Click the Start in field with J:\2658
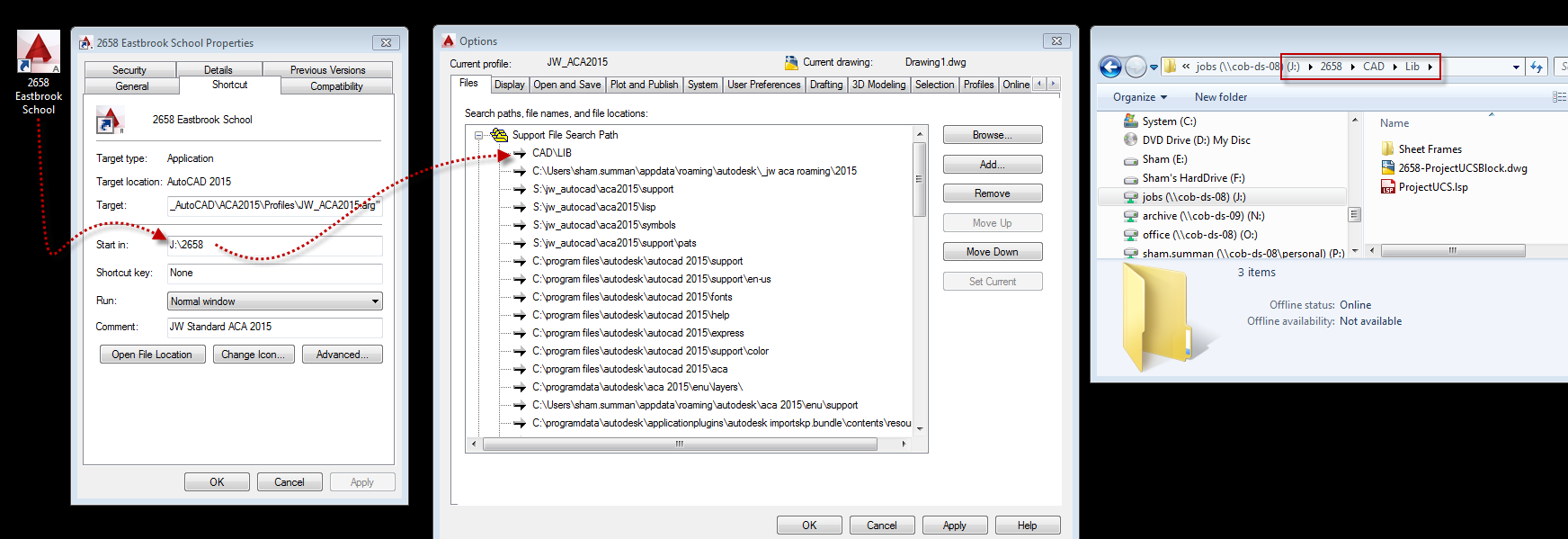1568x539 pixels. (x=275, y=245)
